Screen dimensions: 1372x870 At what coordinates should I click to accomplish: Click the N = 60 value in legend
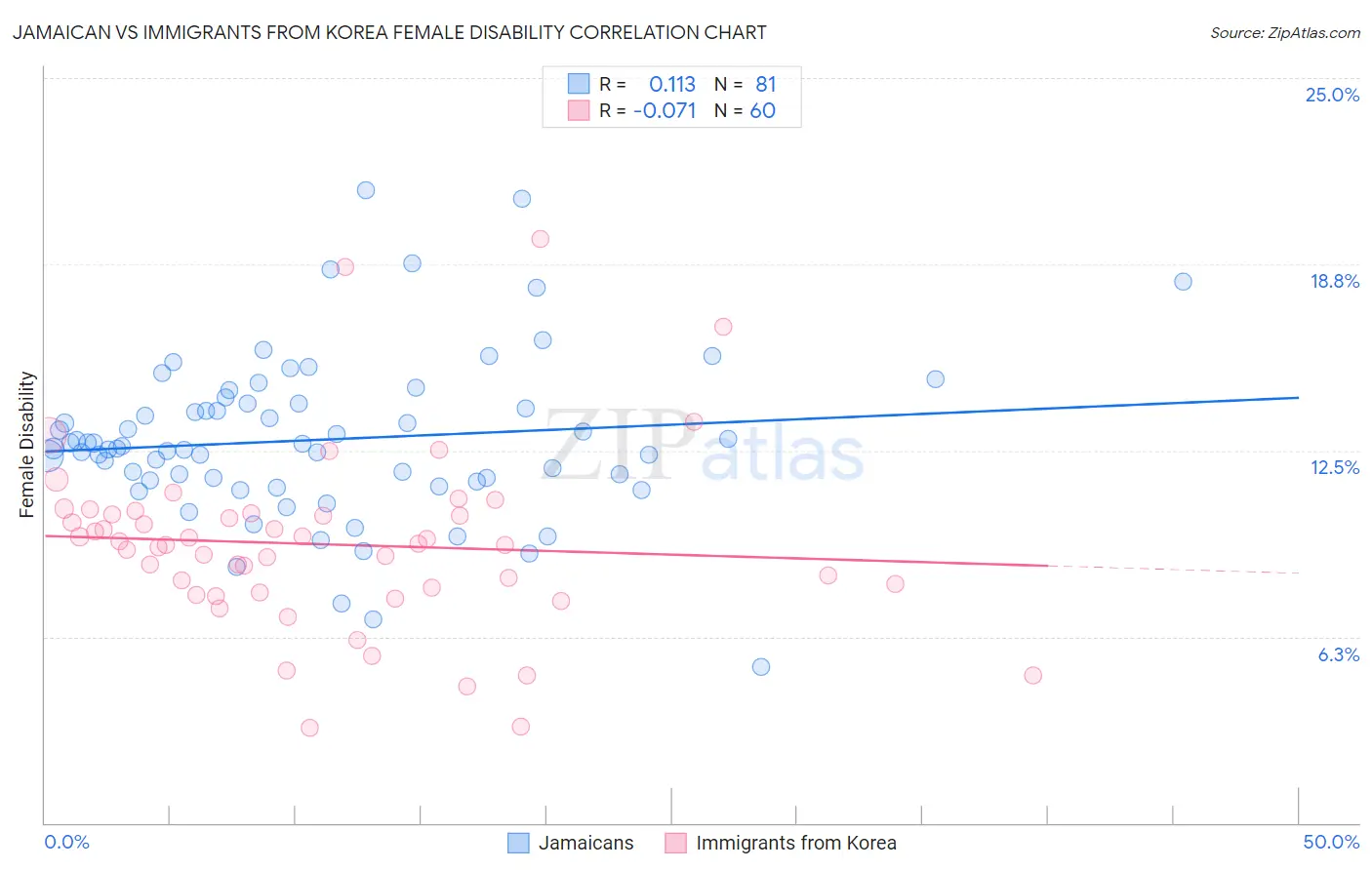(x=745, y=110)
